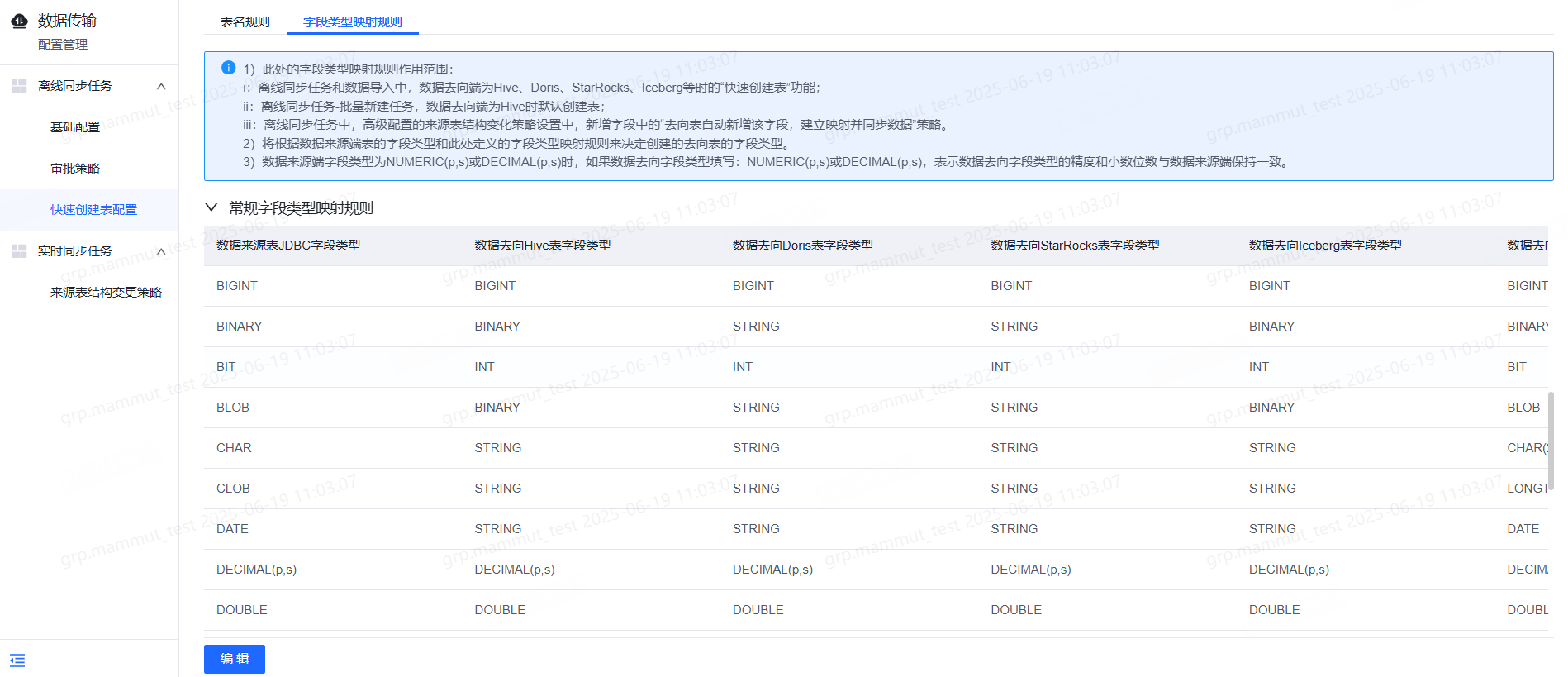
Task: Open 来源表结构变更策略 menu item
Action: [x=107, y=293]
